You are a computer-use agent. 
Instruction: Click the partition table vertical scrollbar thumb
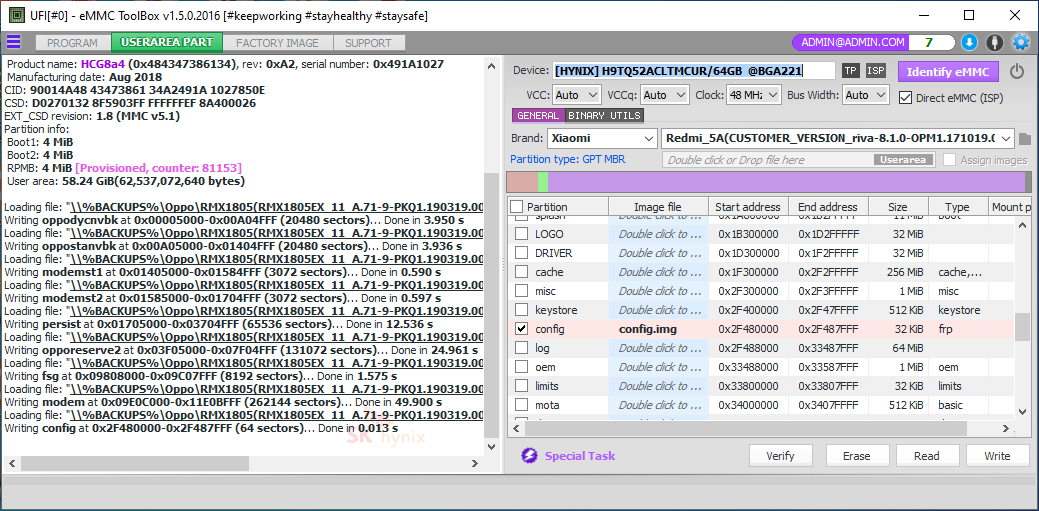click(x=1022, y=328)
